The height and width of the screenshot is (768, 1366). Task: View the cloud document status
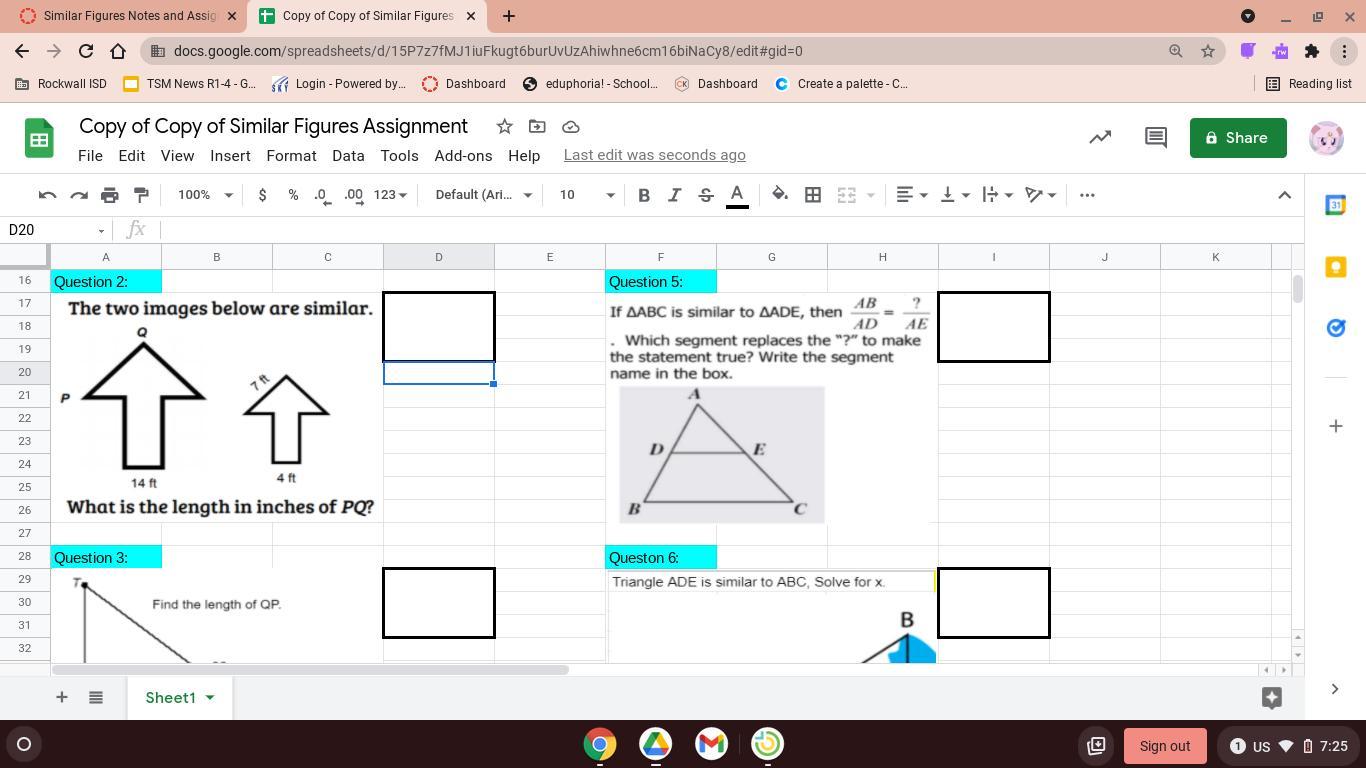571,127
